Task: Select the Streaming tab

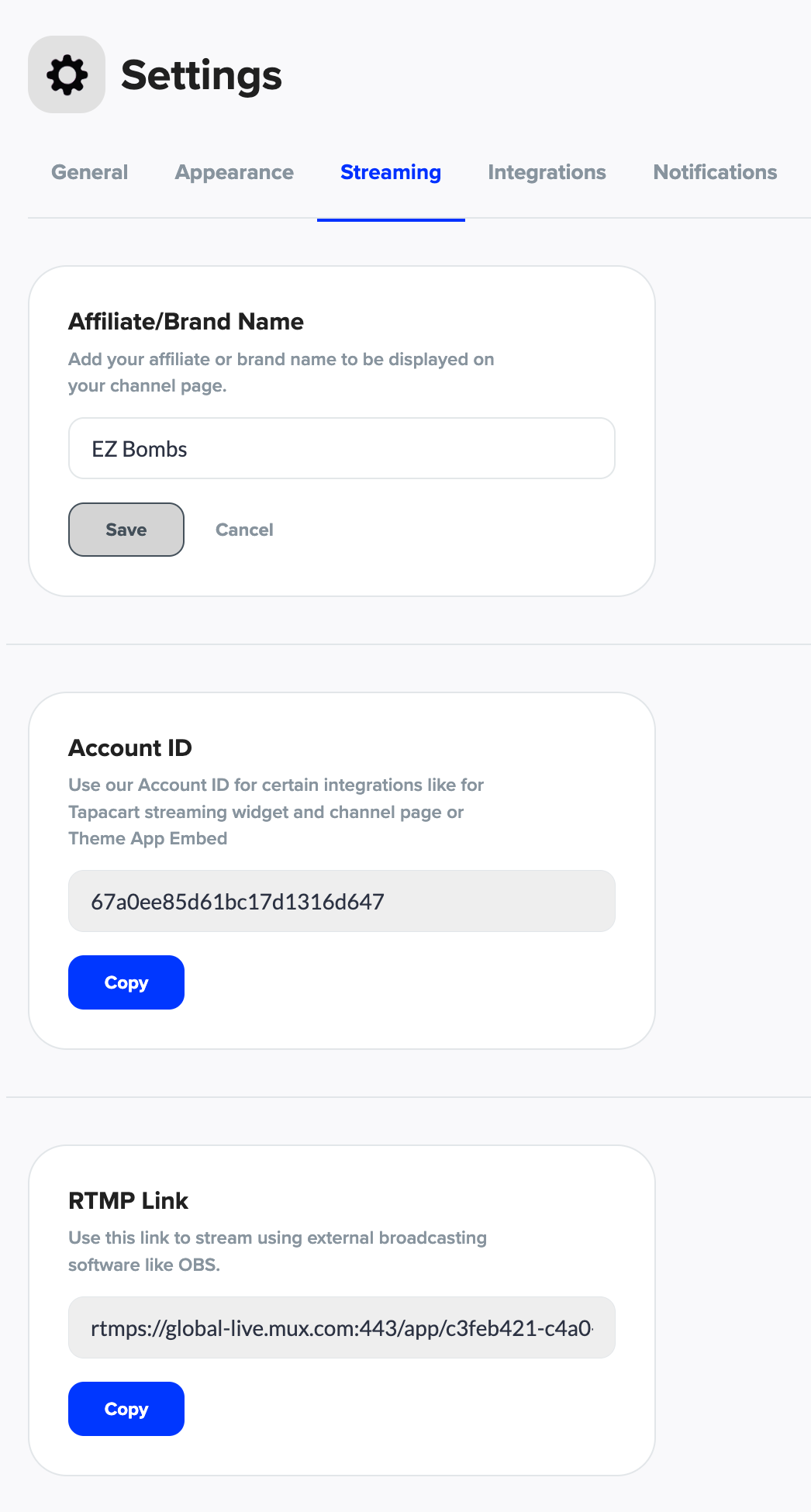Action: [x=391, y=172]
